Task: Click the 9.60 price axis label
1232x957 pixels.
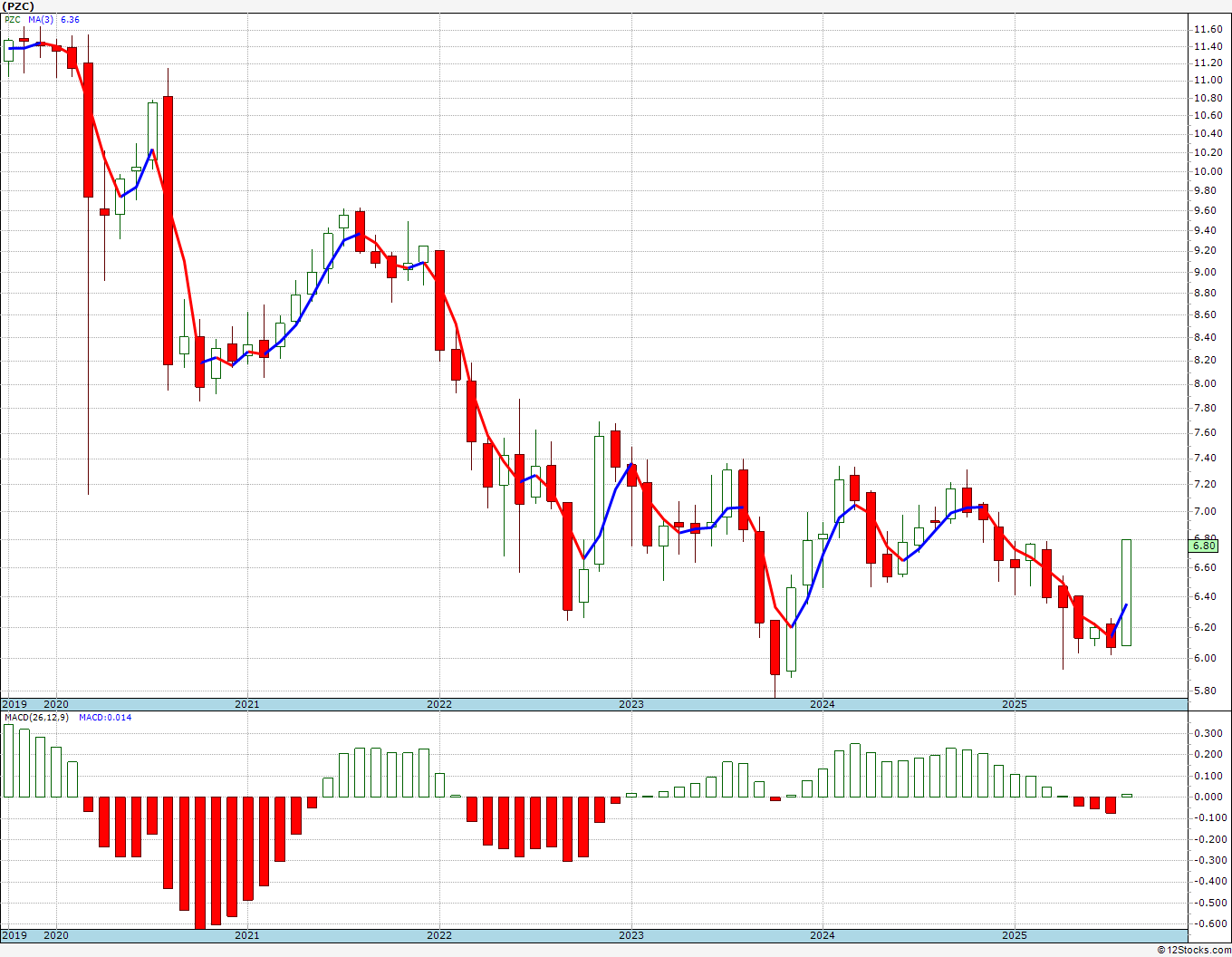Action: point(1205,210)
